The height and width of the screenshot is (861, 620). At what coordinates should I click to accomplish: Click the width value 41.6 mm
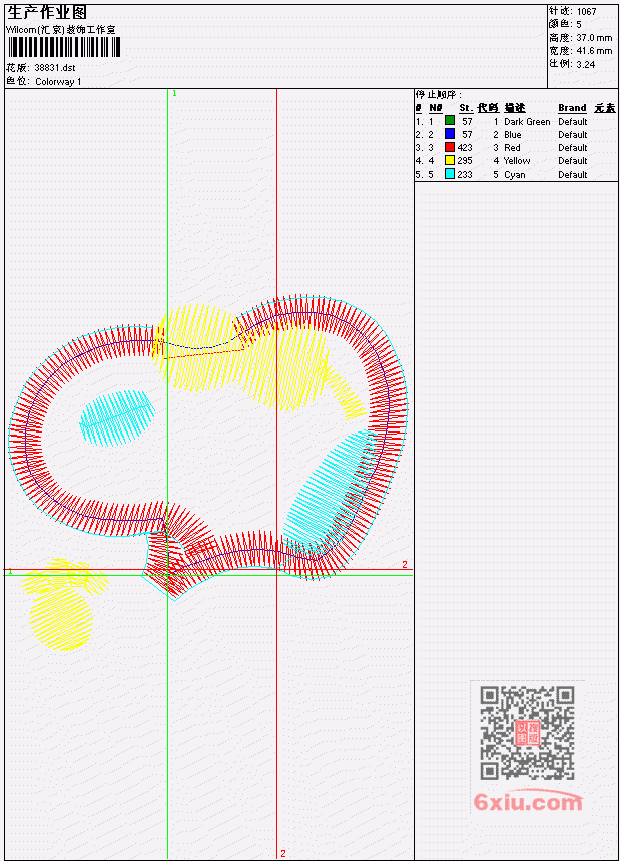594,51
